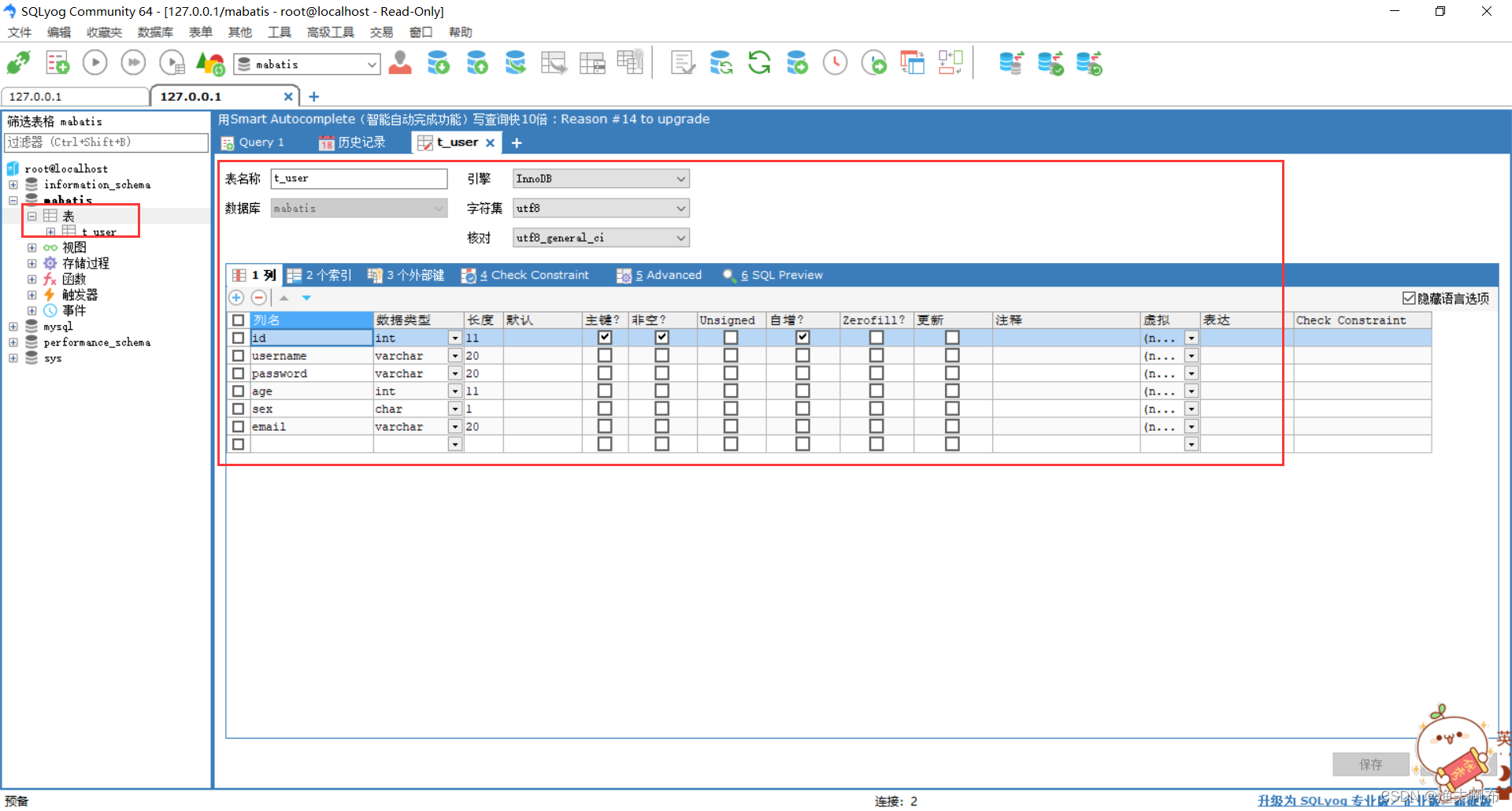
Task: Click the alter table grid icon
Action: click(x=592, y=62)
